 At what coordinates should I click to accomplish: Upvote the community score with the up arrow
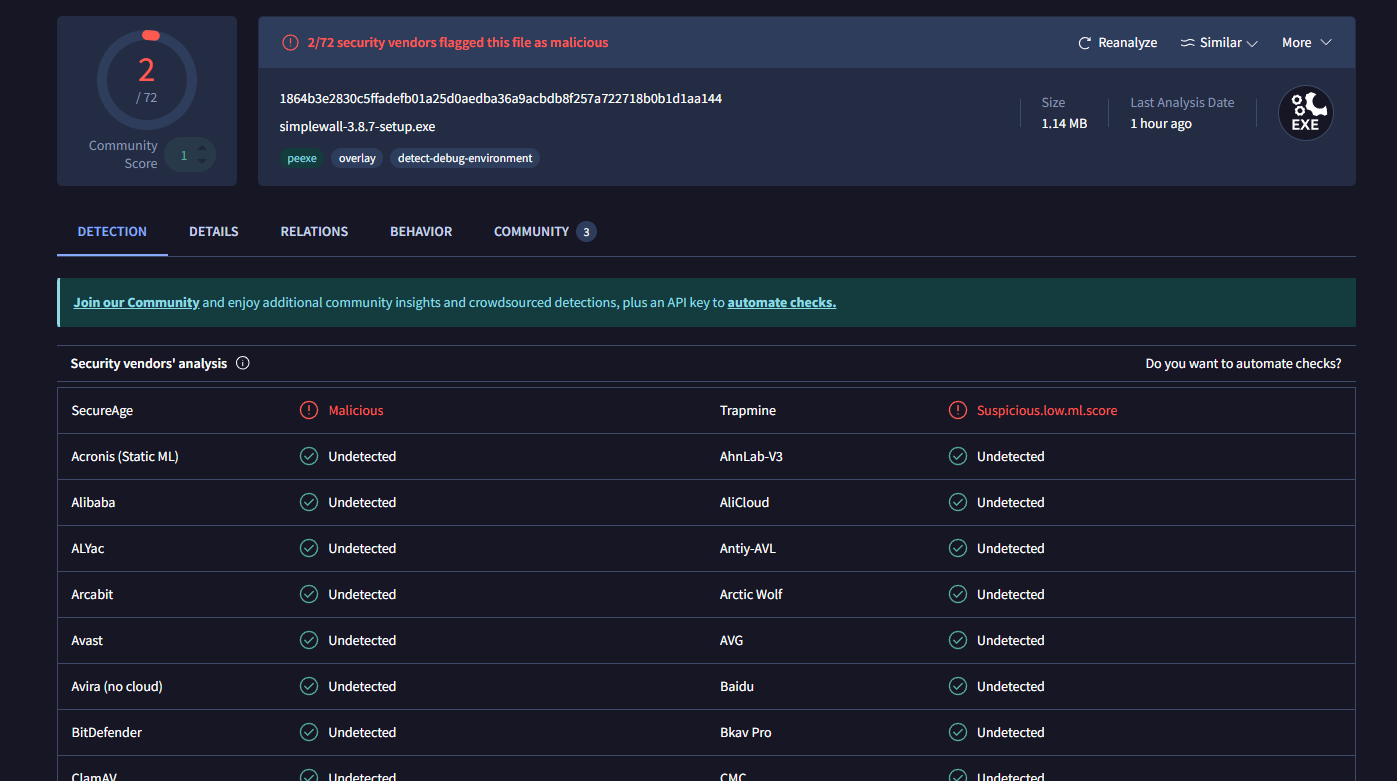(x=202, y=149)
